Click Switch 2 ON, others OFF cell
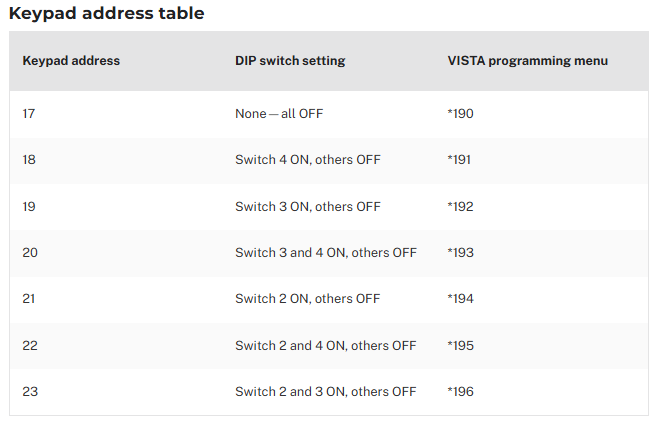Screen dimensions: 659x431 (308, 299)
